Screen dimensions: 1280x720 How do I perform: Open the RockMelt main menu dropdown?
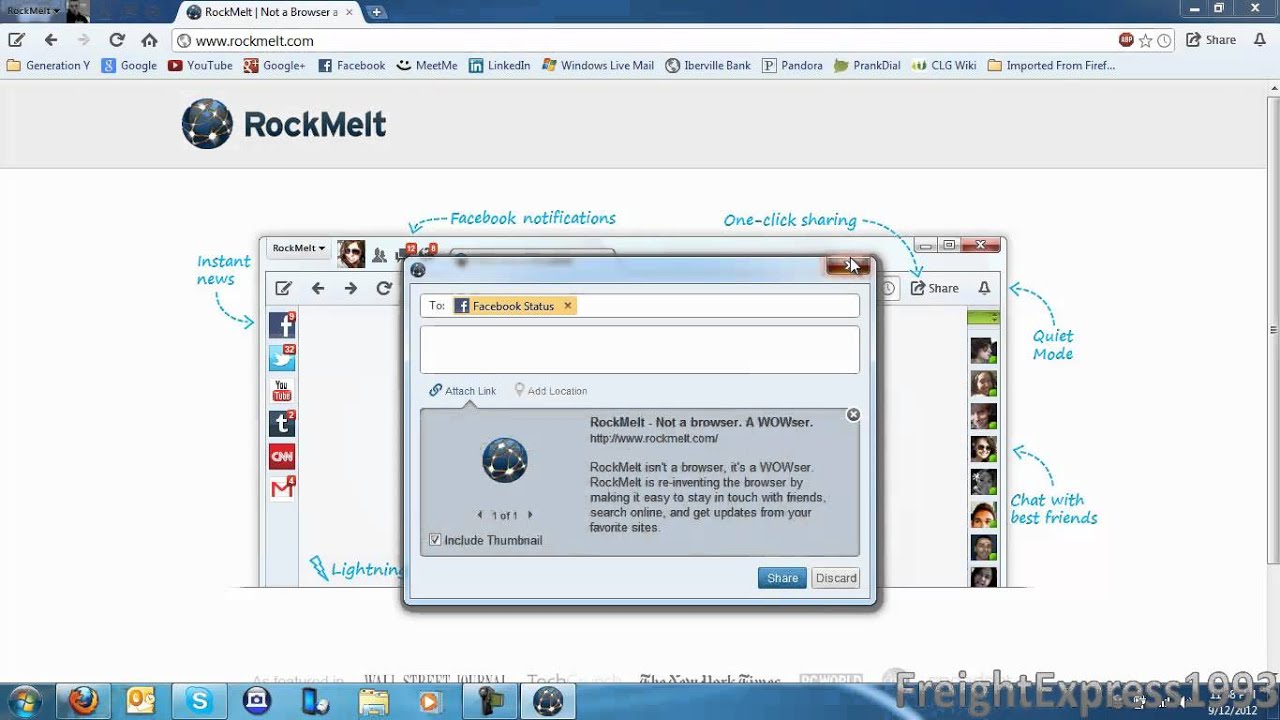click(x=33, y=10)
